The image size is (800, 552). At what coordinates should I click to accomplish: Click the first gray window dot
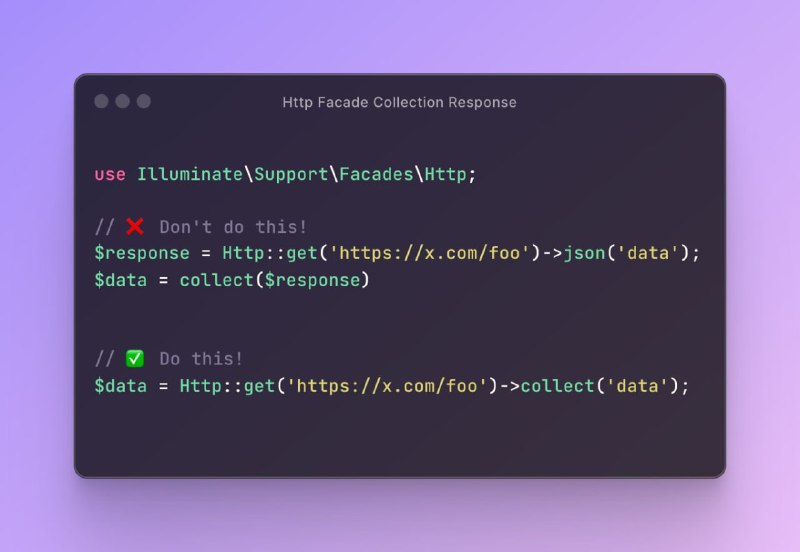click(102, 101)
